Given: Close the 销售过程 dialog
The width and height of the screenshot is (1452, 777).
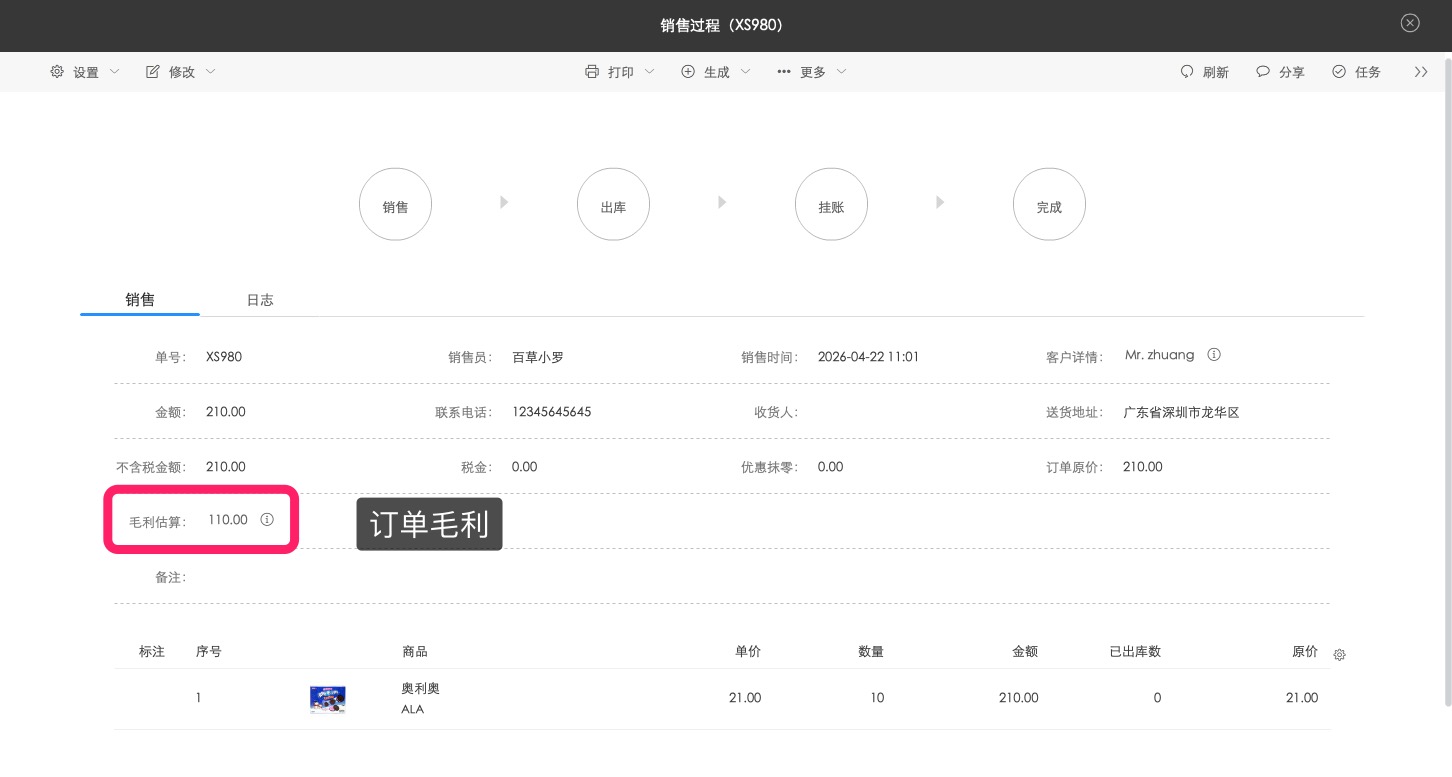Looking at the screenshot, I should pos(1410,23).
